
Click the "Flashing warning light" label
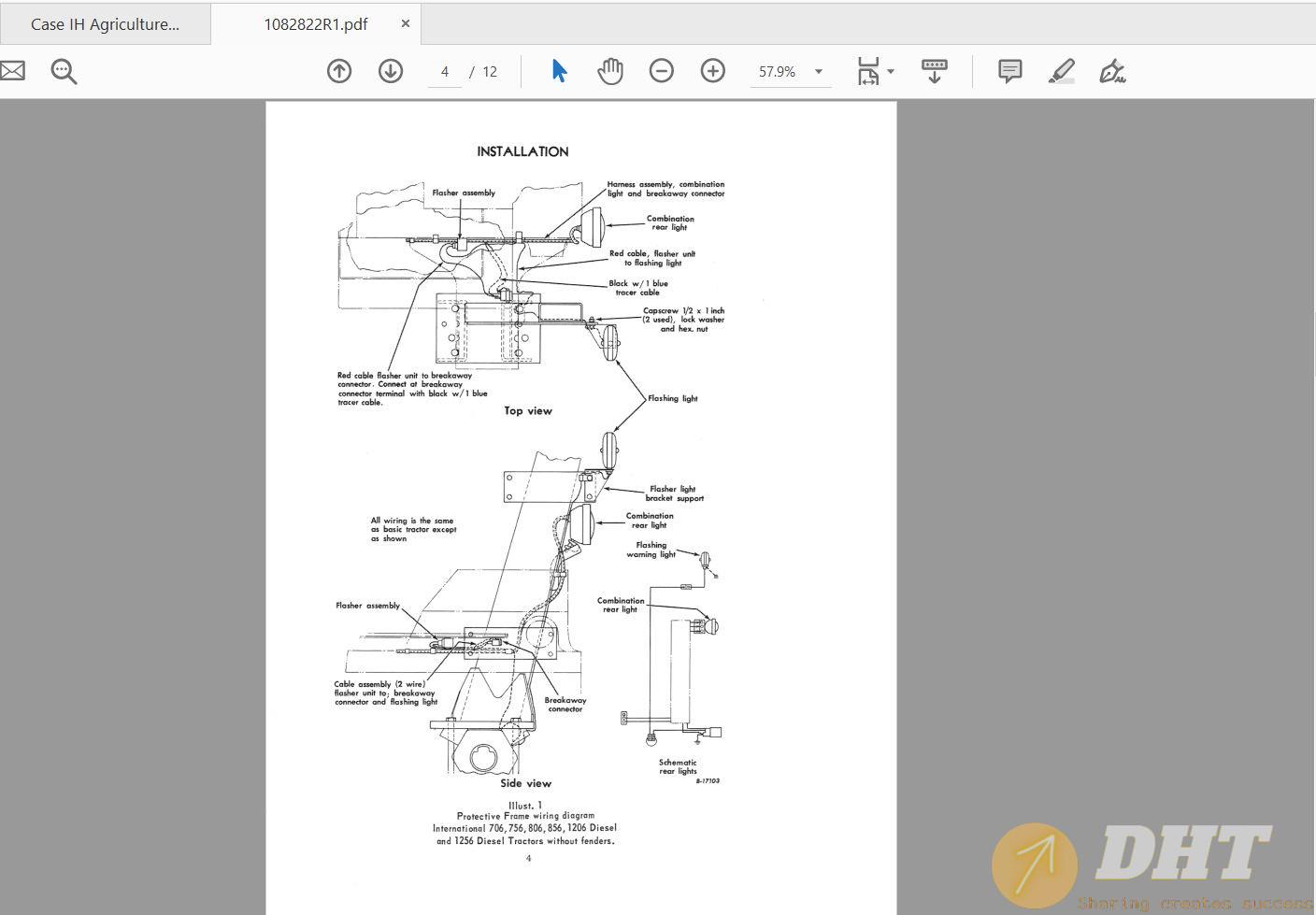coord(651,550)
